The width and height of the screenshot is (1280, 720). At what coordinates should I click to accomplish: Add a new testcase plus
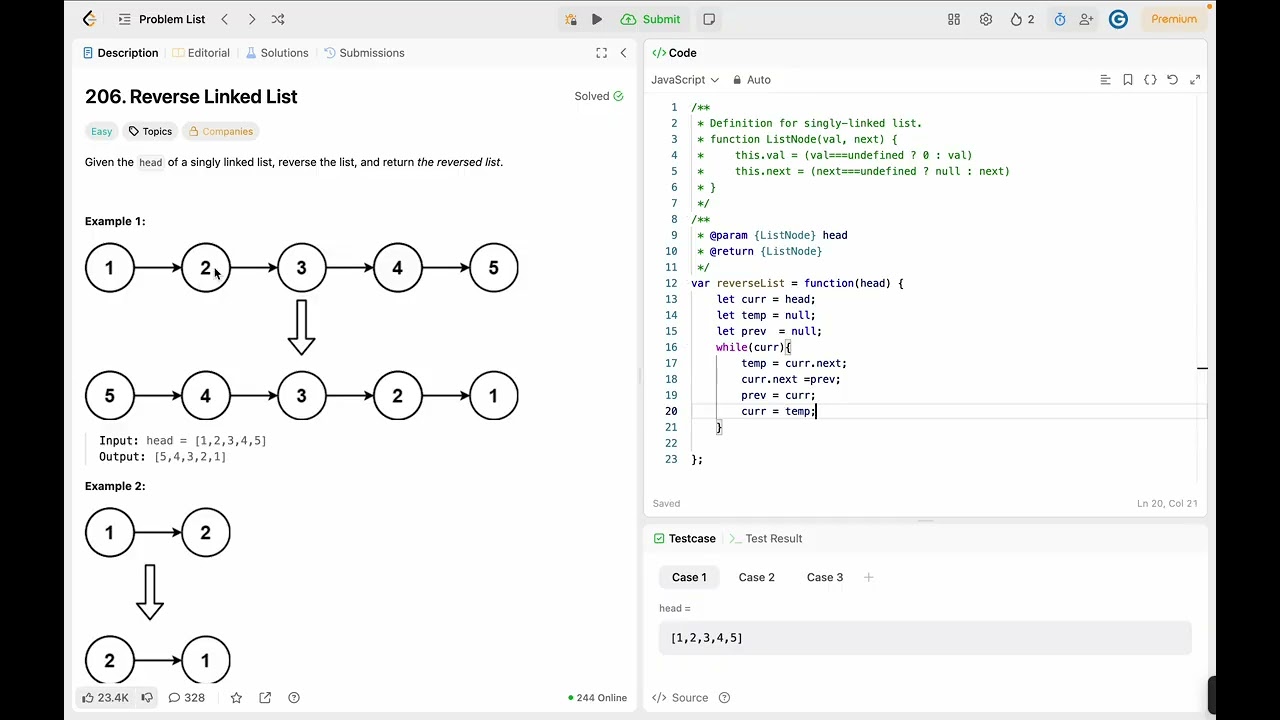pos(868,577)
